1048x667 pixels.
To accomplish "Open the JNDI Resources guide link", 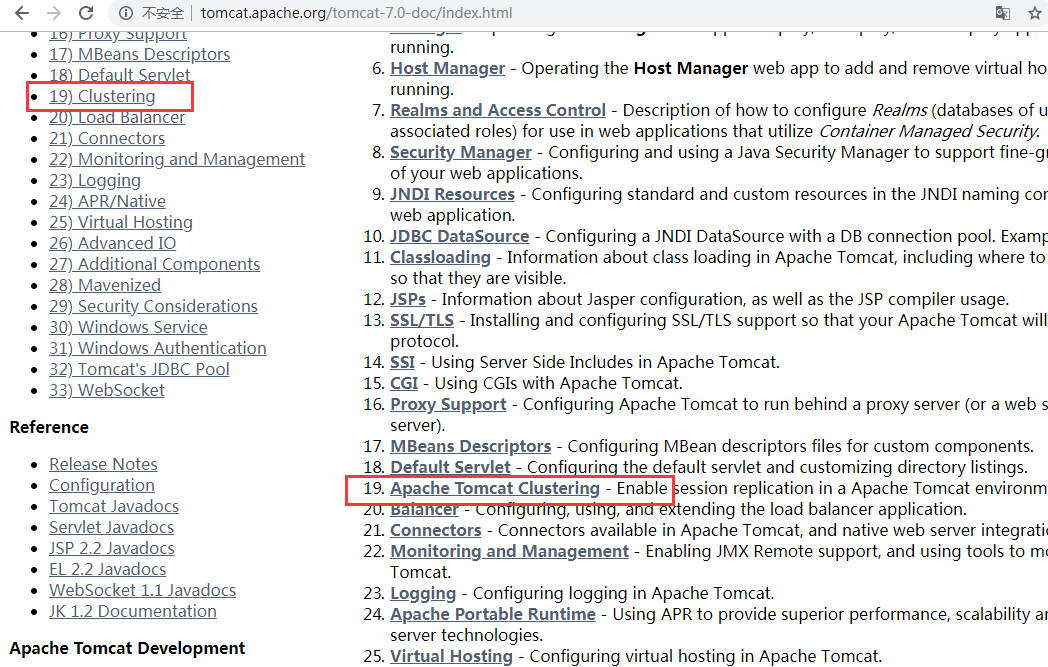I will click(x=452, y=194).
